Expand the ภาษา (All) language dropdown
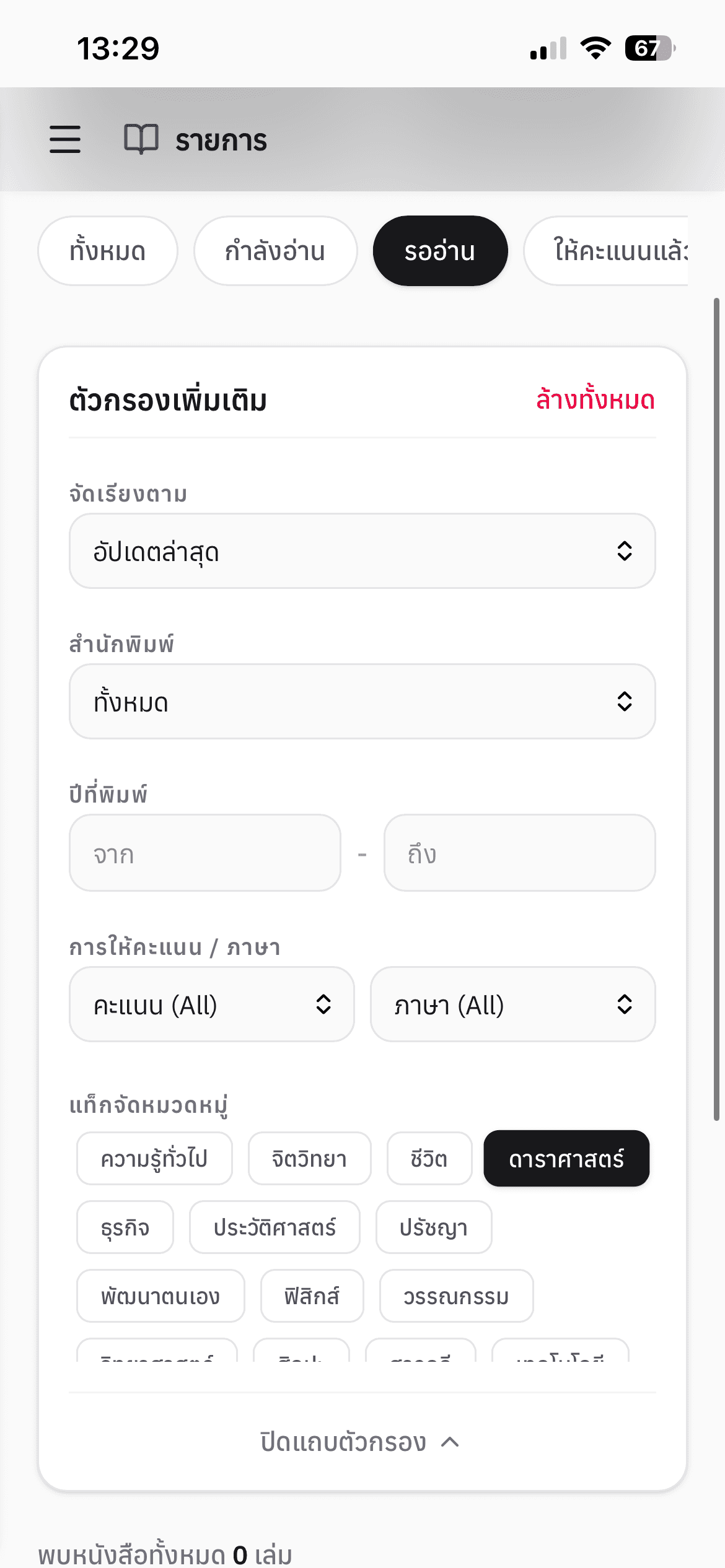Image resolution: width=725 pixels, height=1568 pixels. [512, 1004]
